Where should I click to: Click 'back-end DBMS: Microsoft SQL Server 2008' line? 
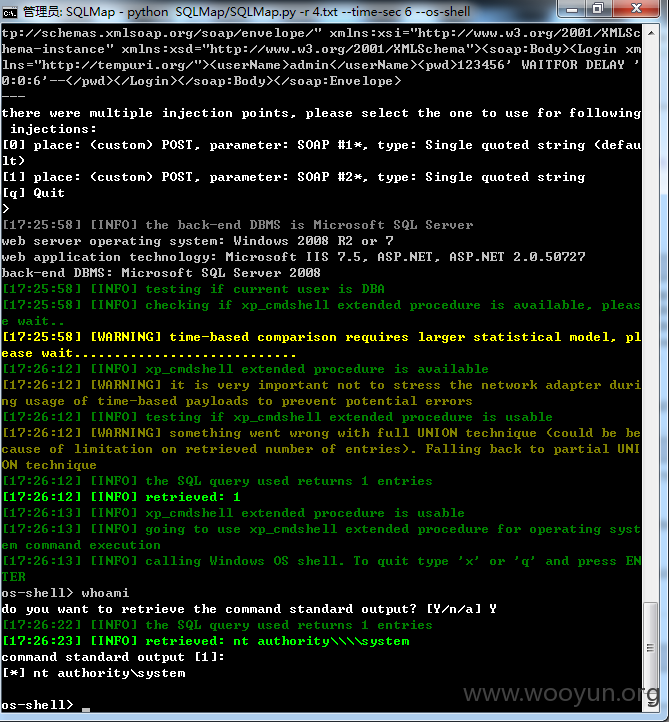(x=161, y=273)
